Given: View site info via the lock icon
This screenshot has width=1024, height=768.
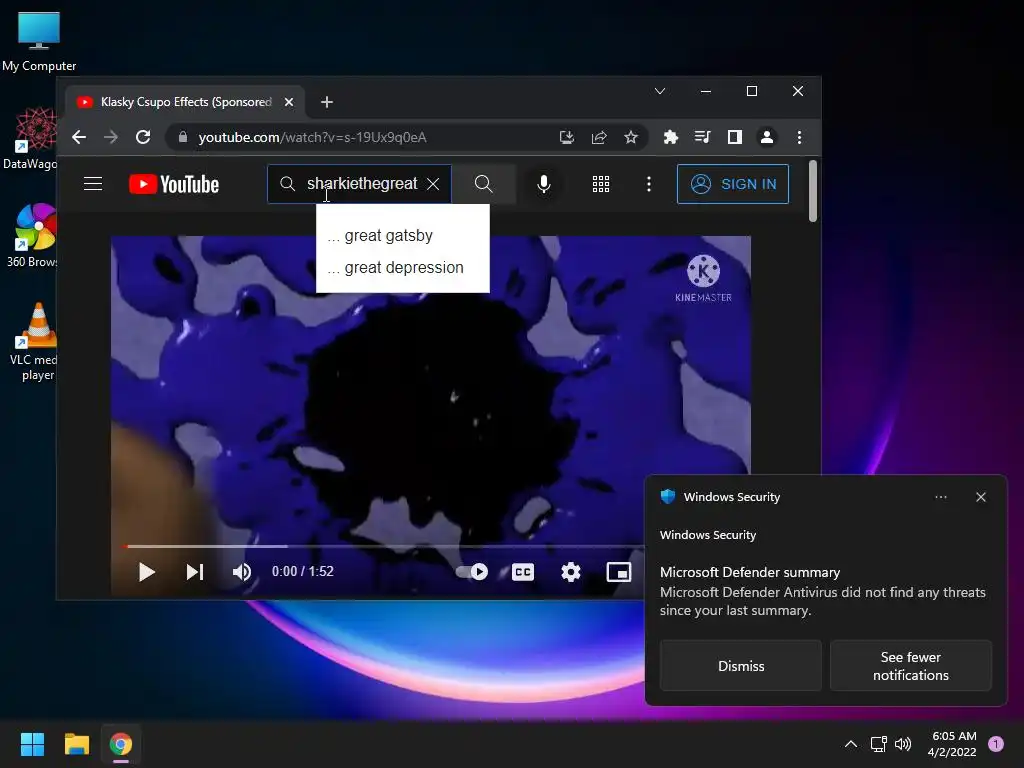Looking at the screenshot, I should click(x=183, y=137).
